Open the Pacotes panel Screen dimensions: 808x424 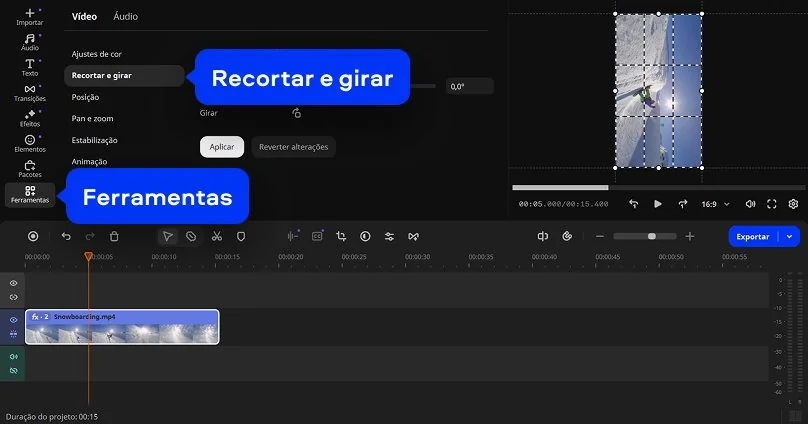click(29, 169)
